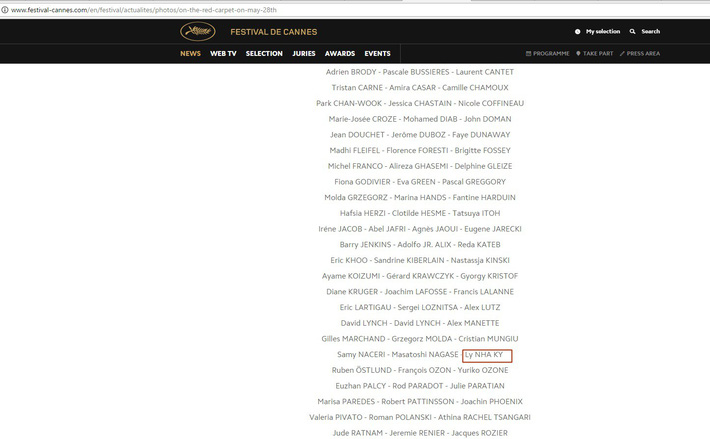Open the EVENTS menu item
This screenshot has height=439, width=710.
click(377, 53)
